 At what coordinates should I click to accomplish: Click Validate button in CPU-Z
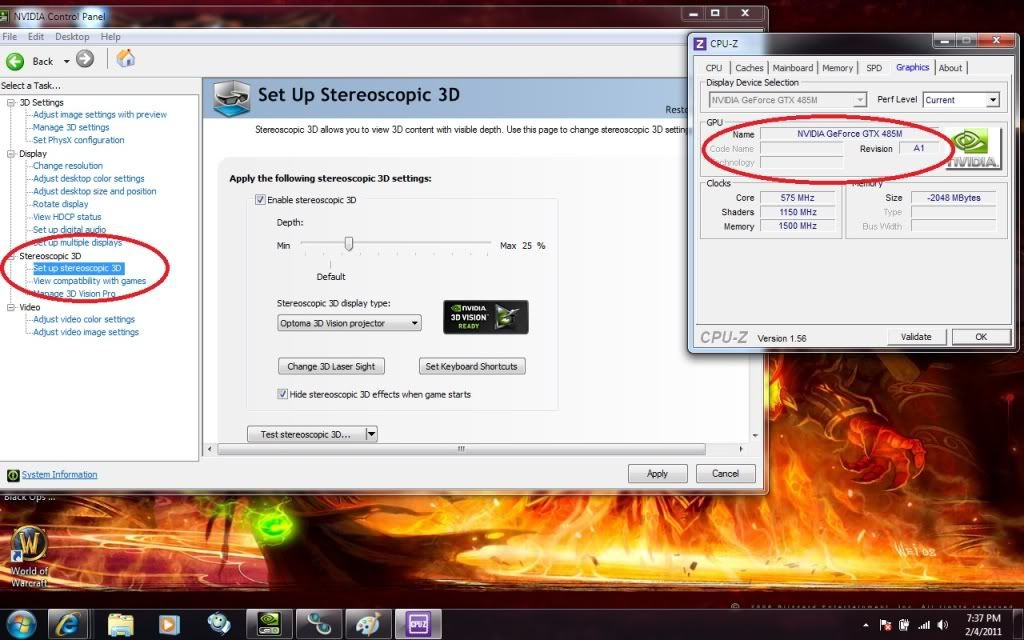coord(916,337)
